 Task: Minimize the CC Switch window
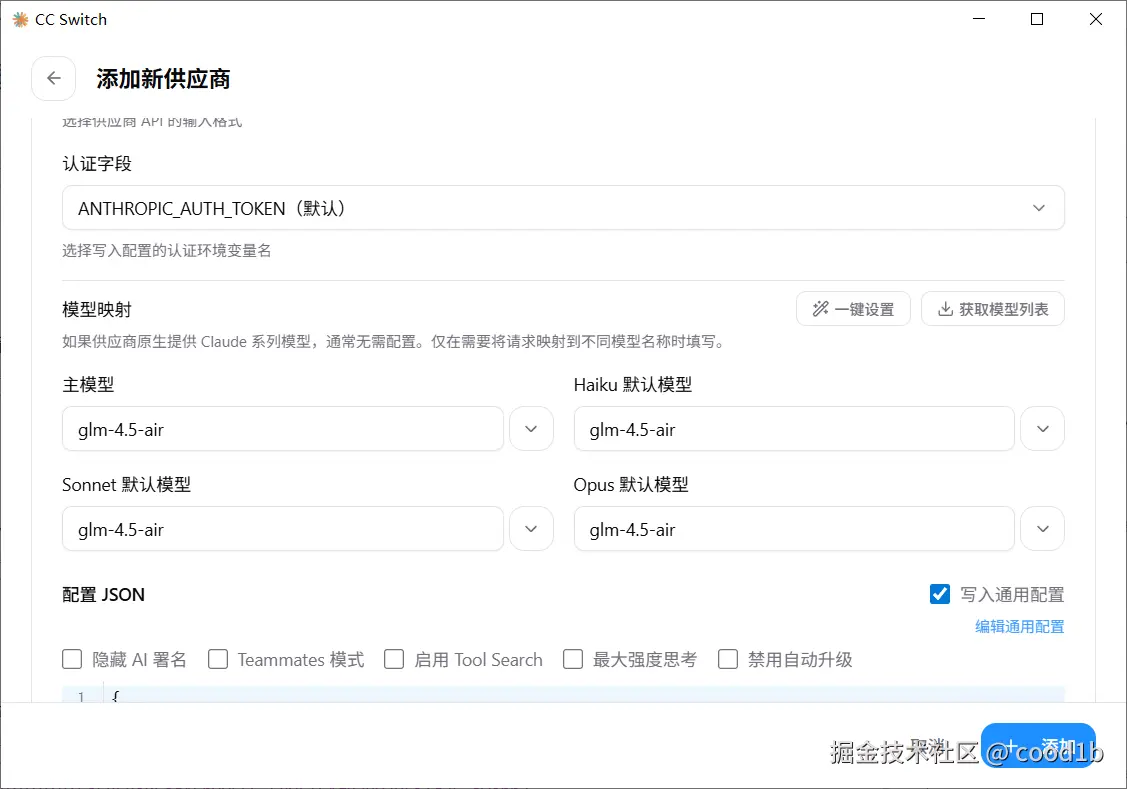[x=979, y=19]
